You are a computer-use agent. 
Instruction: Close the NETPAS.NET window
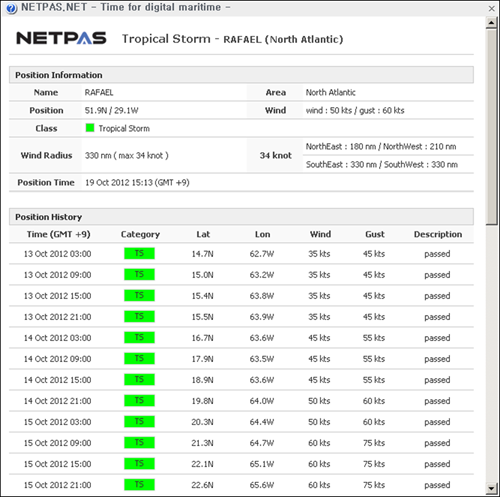491,8
